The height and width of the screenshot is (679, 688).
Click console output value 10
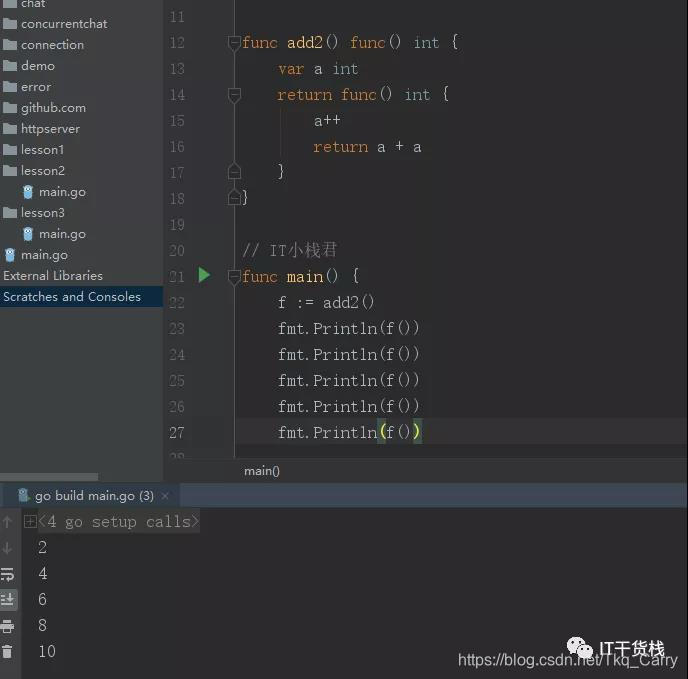(47, 651)
